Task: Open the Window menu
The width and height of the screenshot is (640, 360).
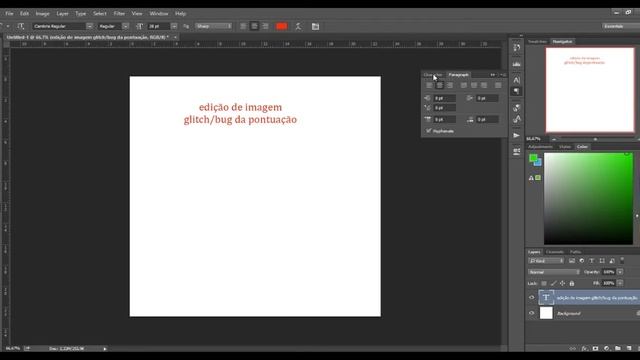Action: pyautogui.click(x=158, y=13)
